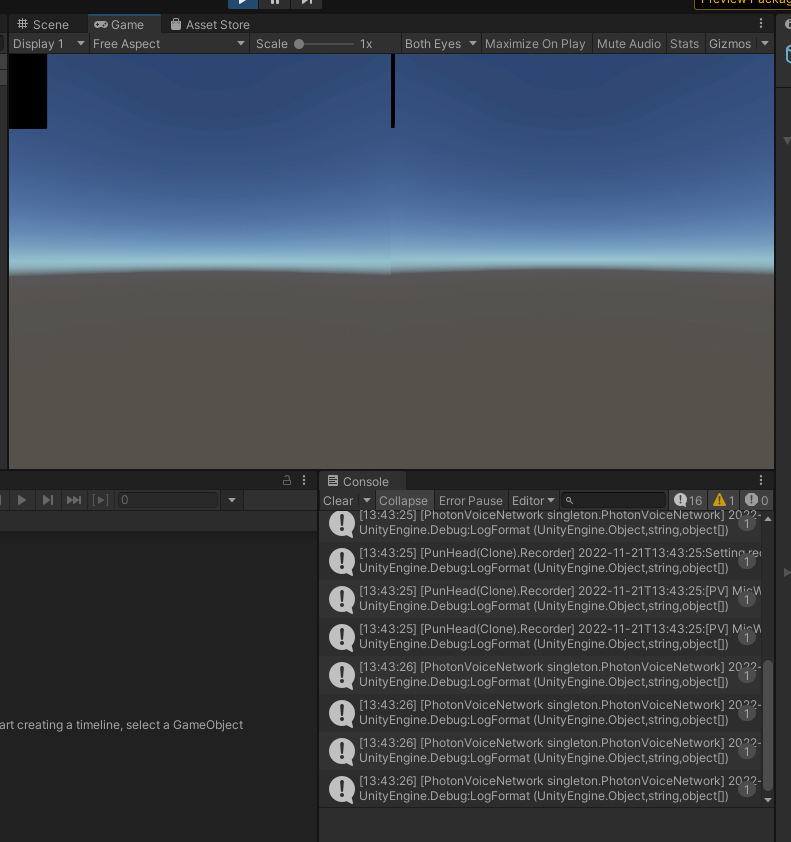Select the Setting rec PunHead Recorder log entry
The image size is (791, 842).
click(540, 561)
